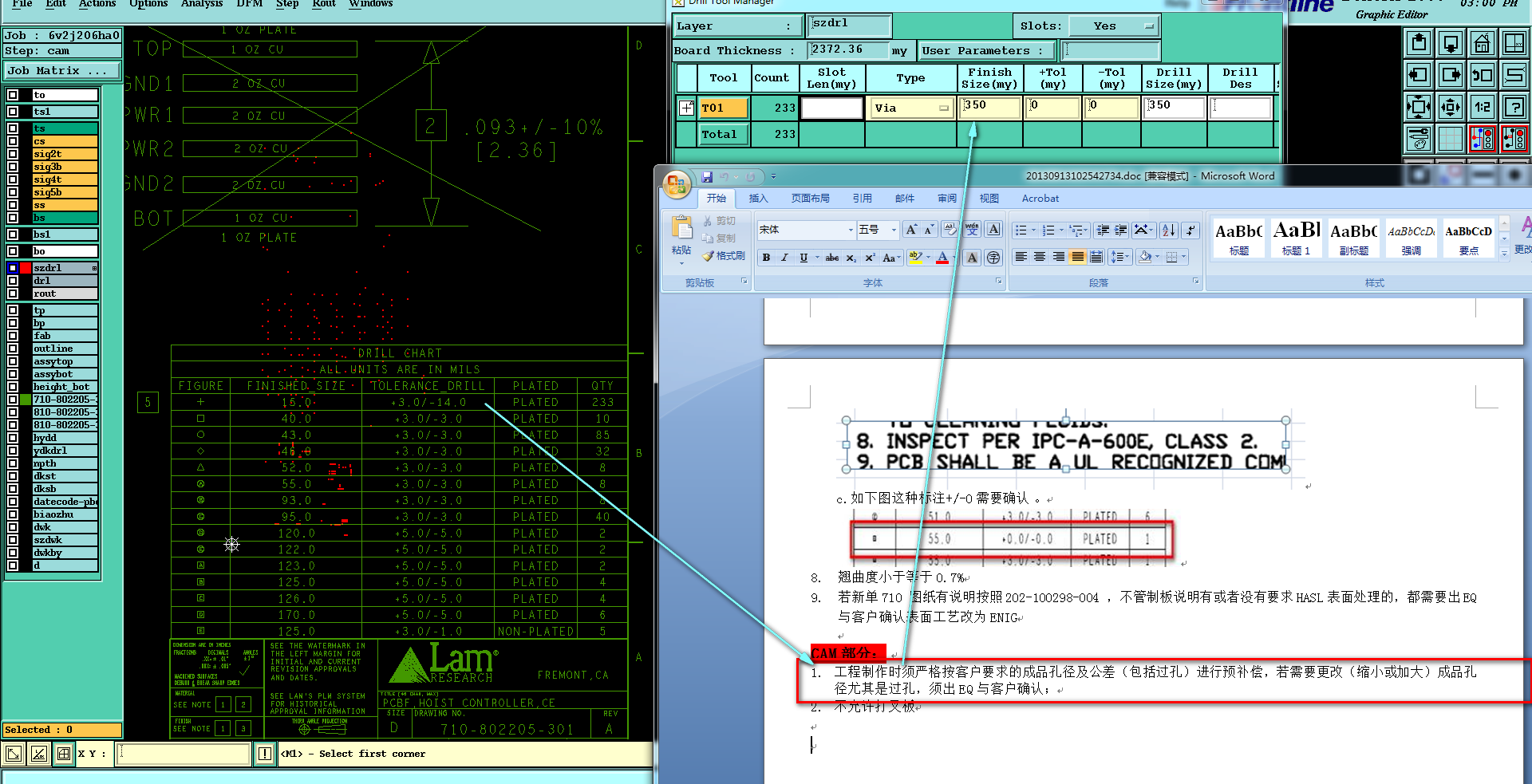1532x784 pixels.
Task: Open the Slots Yes dropdown
Action: point(1115,26)
